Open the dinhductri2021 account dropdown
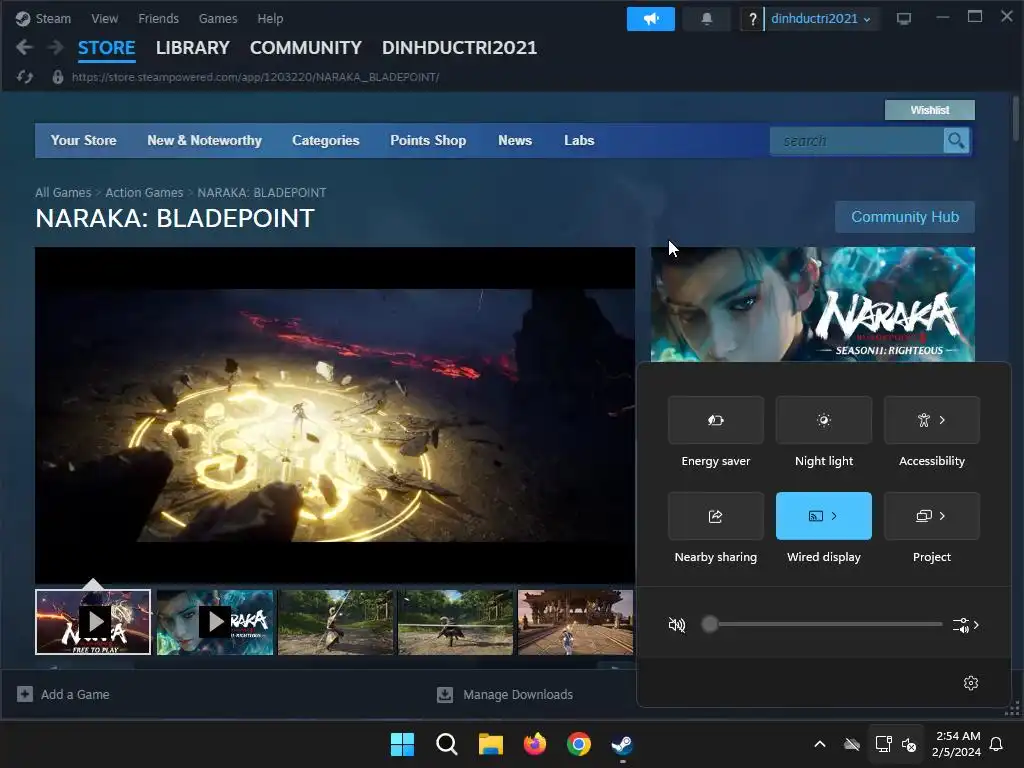The image size is (1024, 768). tap(820, 19)
